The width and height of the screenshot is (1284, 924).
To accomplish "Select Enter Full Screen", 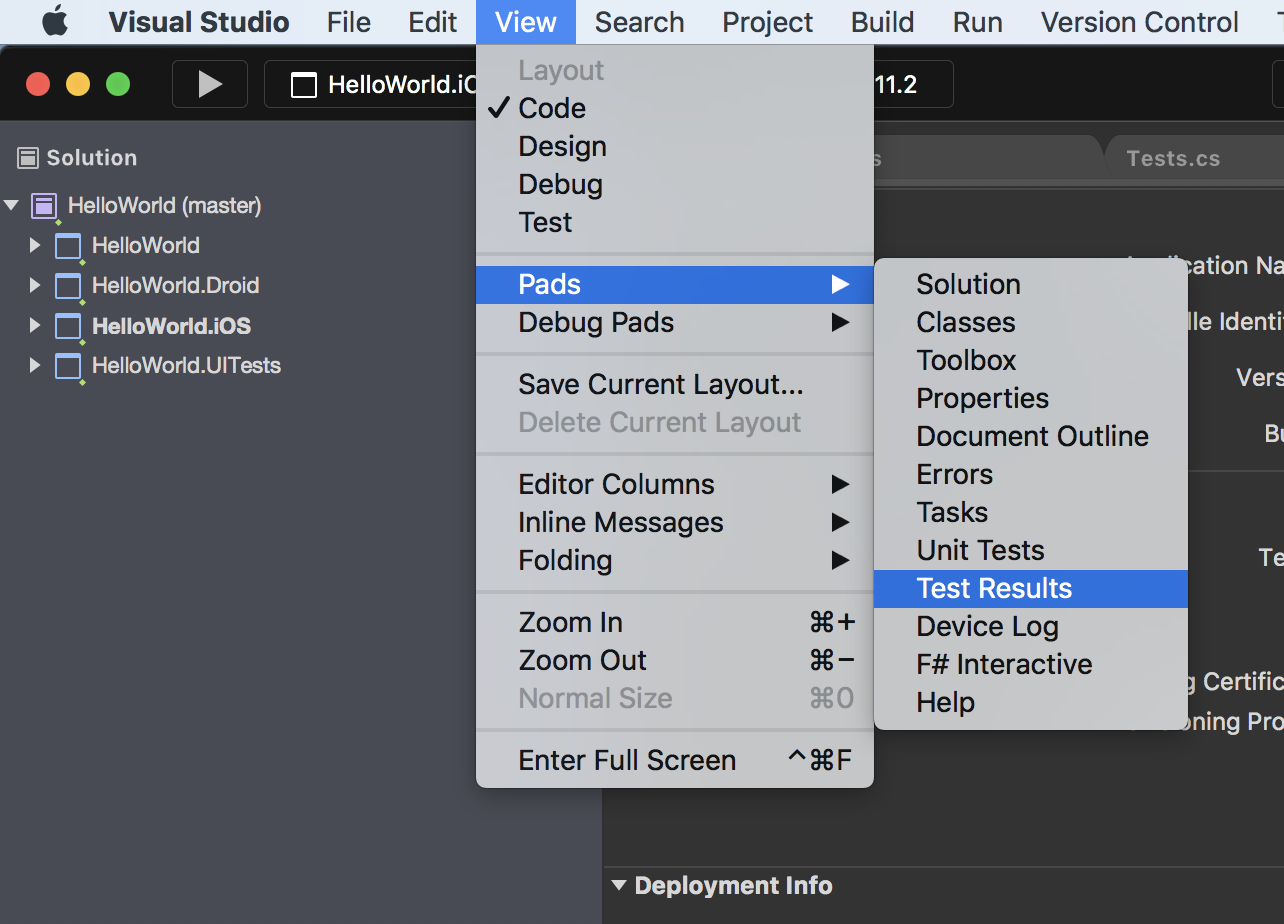I will 627,760.
